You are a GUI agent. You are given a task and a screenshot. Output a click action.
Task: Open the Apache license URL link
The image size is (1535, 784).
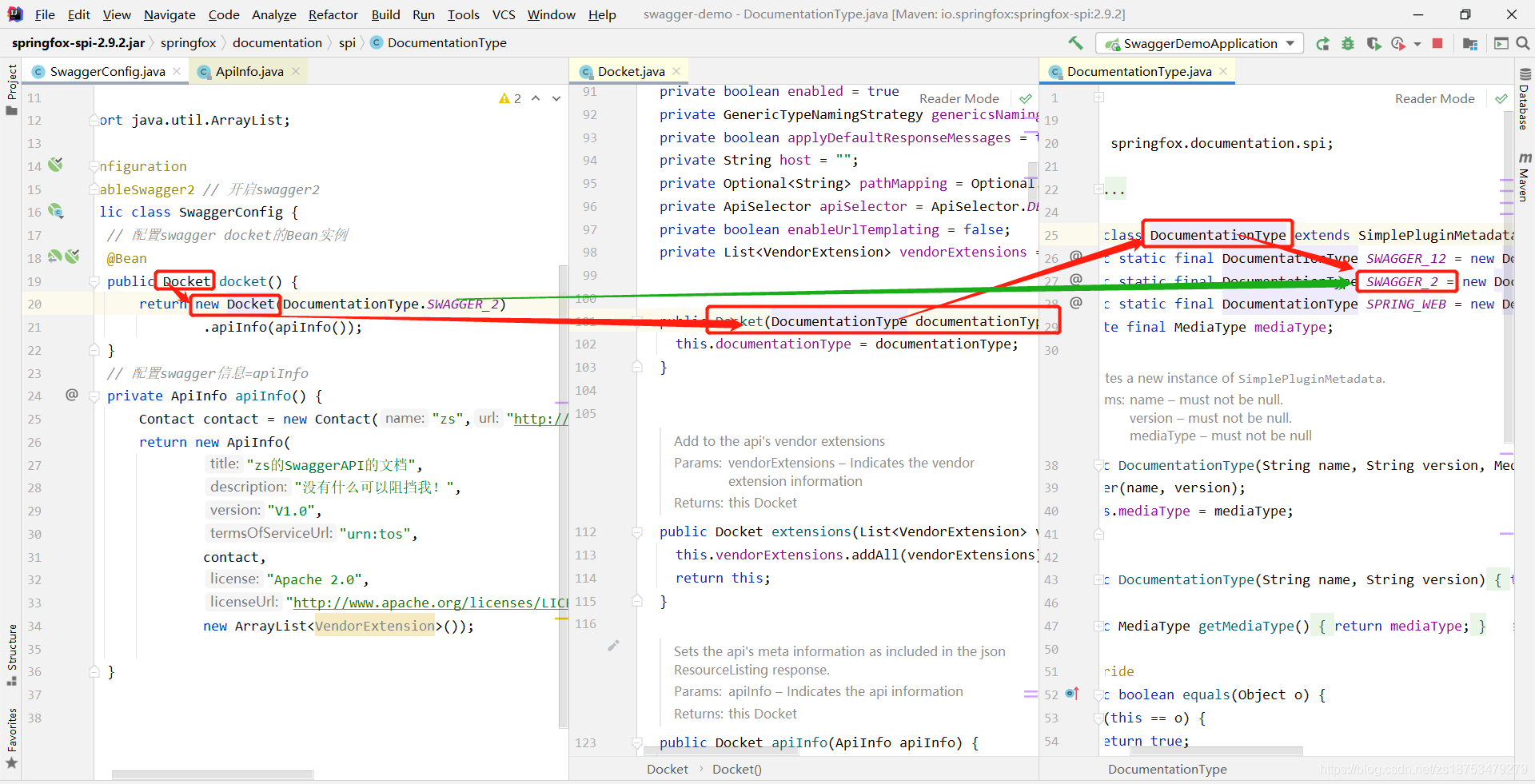pyautogui.click(x=430, y=603)
